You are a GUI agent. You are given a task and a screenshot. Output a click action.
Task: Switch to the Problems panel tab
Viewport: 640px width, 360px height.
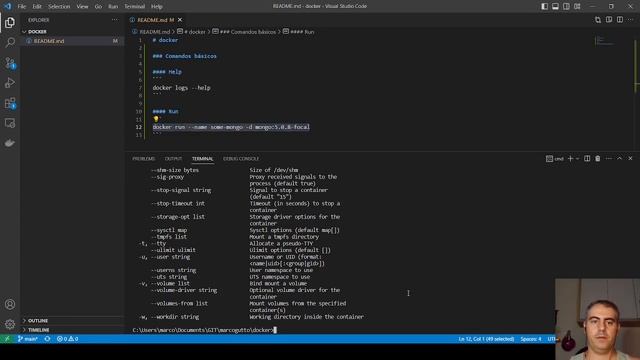pyautogui.click(x=144, y=159)
